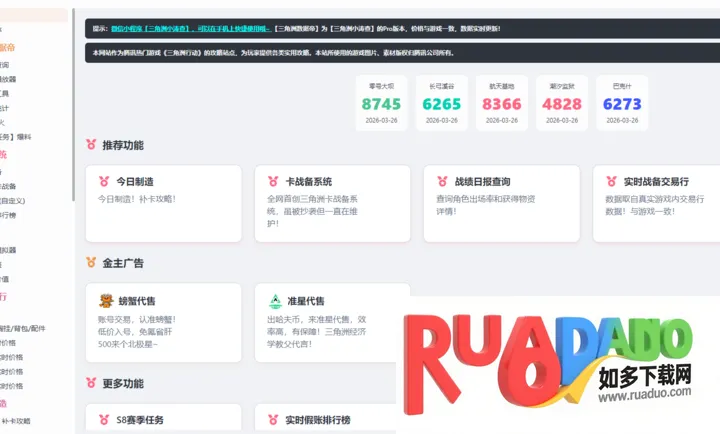Select the 零号大坝 8745 code card
Image resolution: width=720 pixels, height=434 pixels.
[x=380, y=103]
